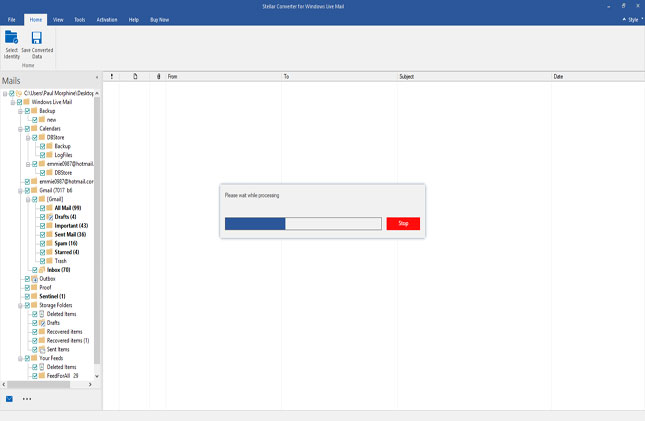The image size is (645, 421).
Task: Uncheck the Starred (4) checkbox
Action: pos(42,252)
